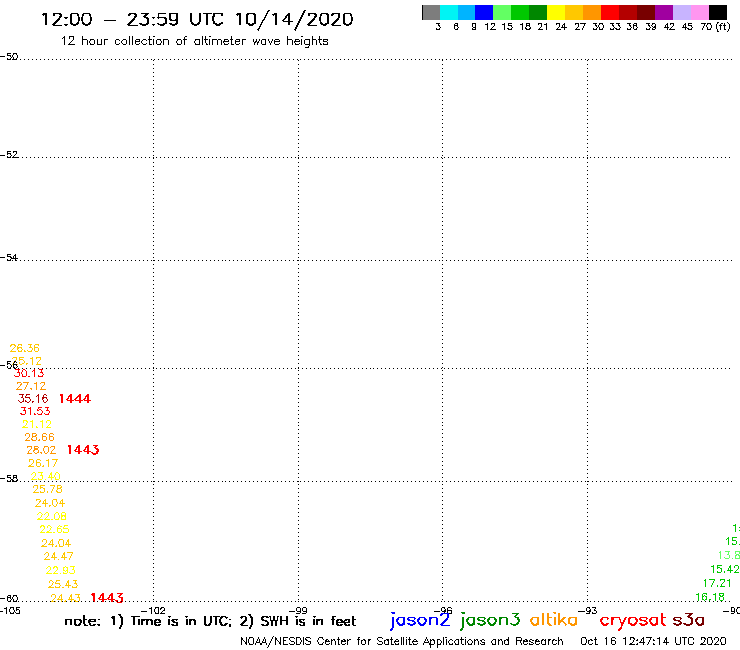
Task: Click the '12:00 – 23:59 UTC 10/14/2020' title
Action: (197, 20)
